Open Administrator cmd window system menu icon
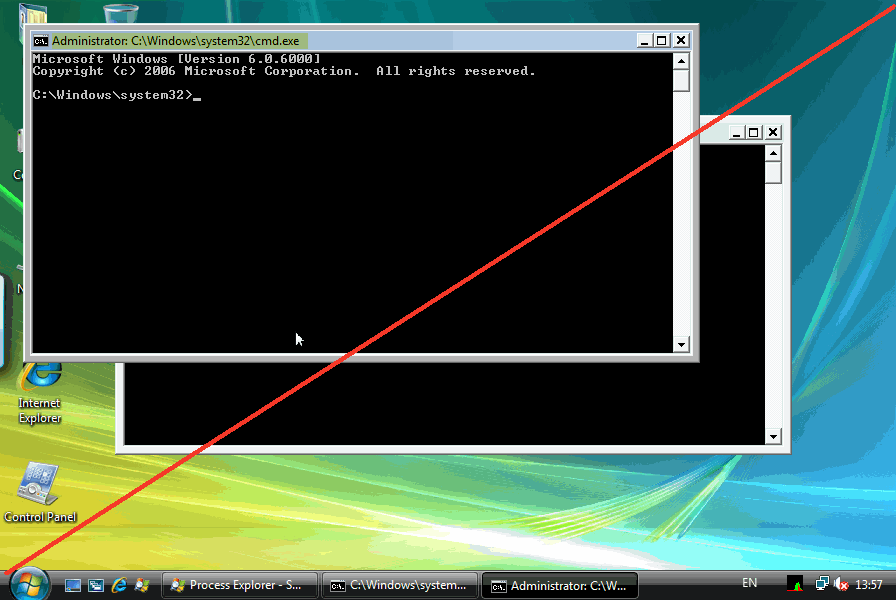The height and width of the screenshot is (600, 896). coord(41,41)
